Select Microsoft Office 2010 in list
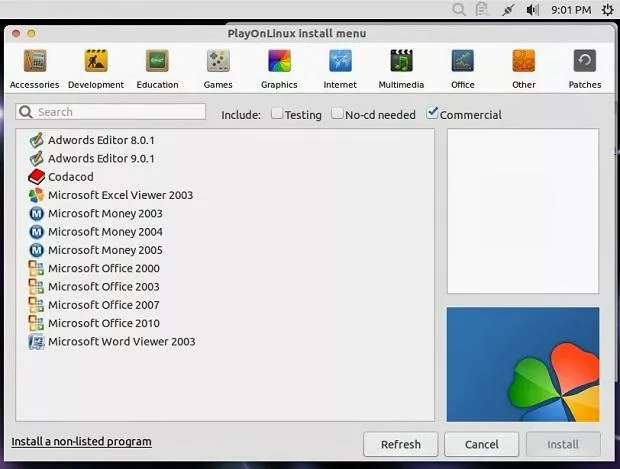The height and width of the screenshot is (469, 620). [103, 323]
